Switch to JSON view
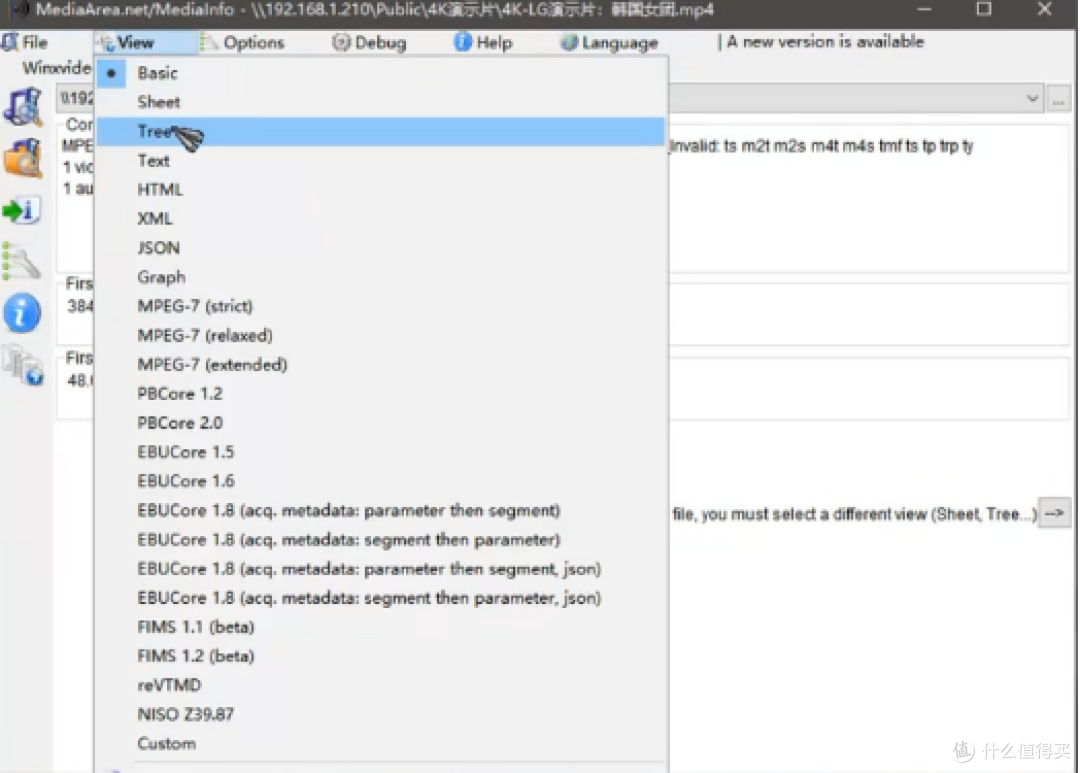Screen dimensions: 1080x773 (x=380, y=248)
